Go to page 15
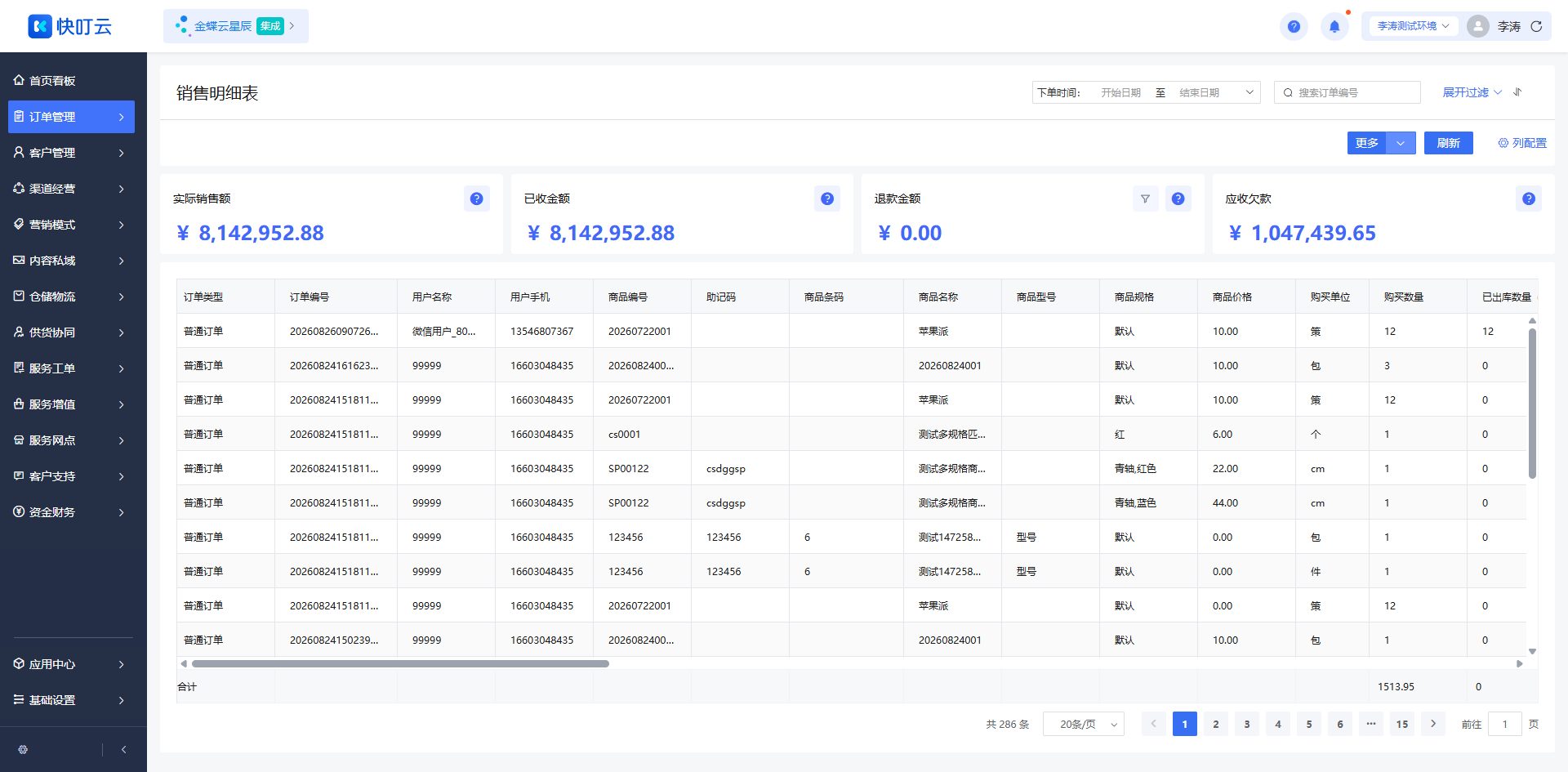This screenshot has width=1568, height=772. [x=1402, y=724]
